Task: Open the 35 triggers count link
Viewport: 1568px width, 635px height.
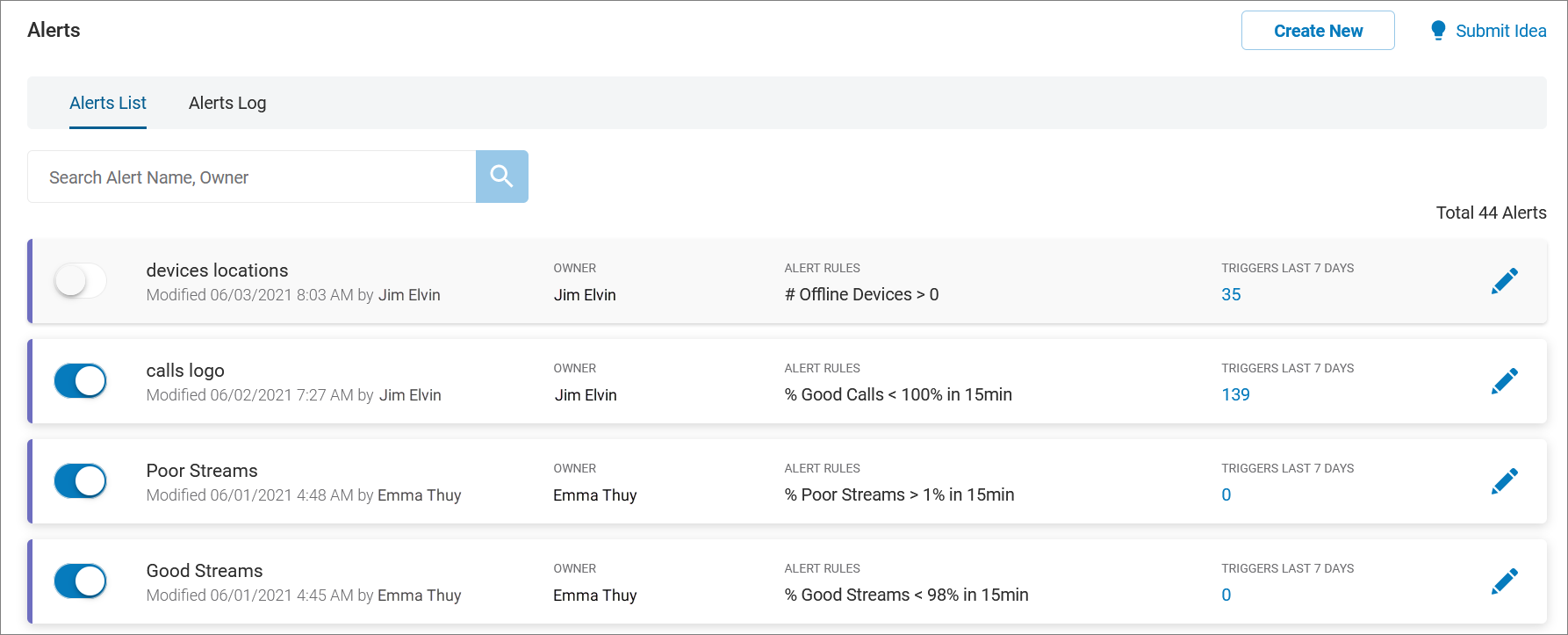Action: [1231, 295]
